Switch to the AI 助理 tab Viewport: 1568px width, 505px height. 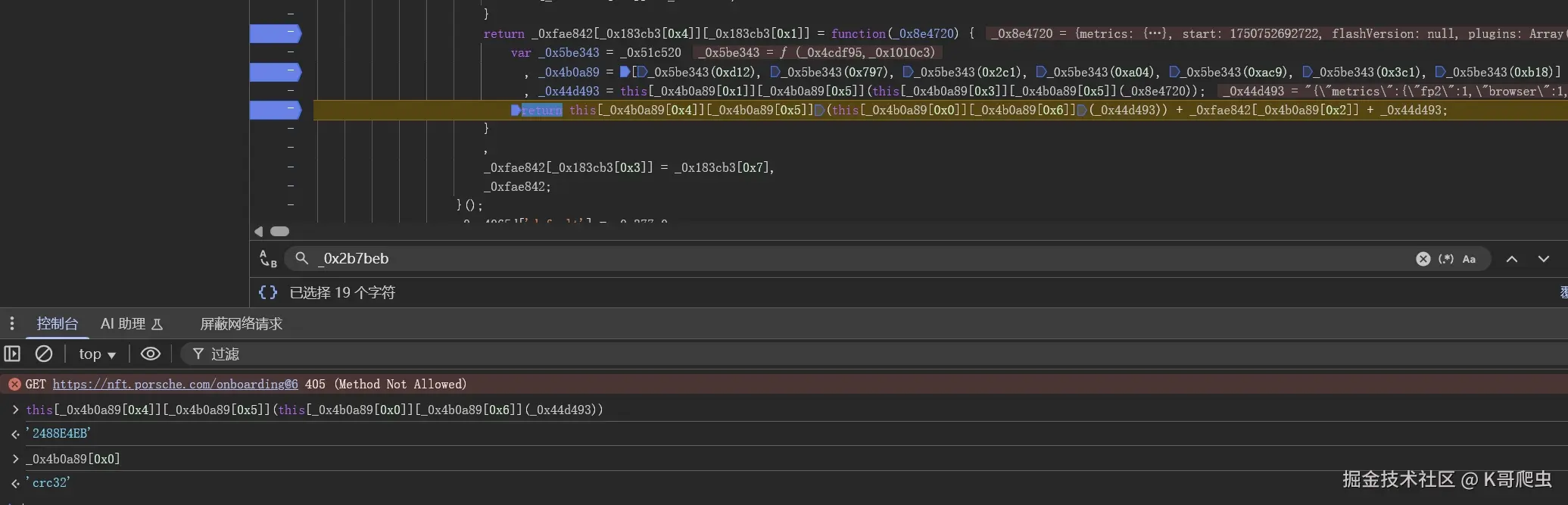click(x=132, y=324)
